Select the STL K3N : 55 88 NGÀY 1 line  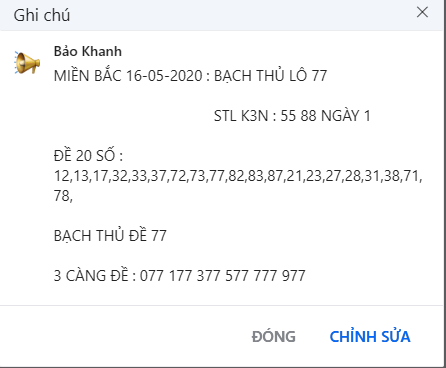click(x=292, y=116)
